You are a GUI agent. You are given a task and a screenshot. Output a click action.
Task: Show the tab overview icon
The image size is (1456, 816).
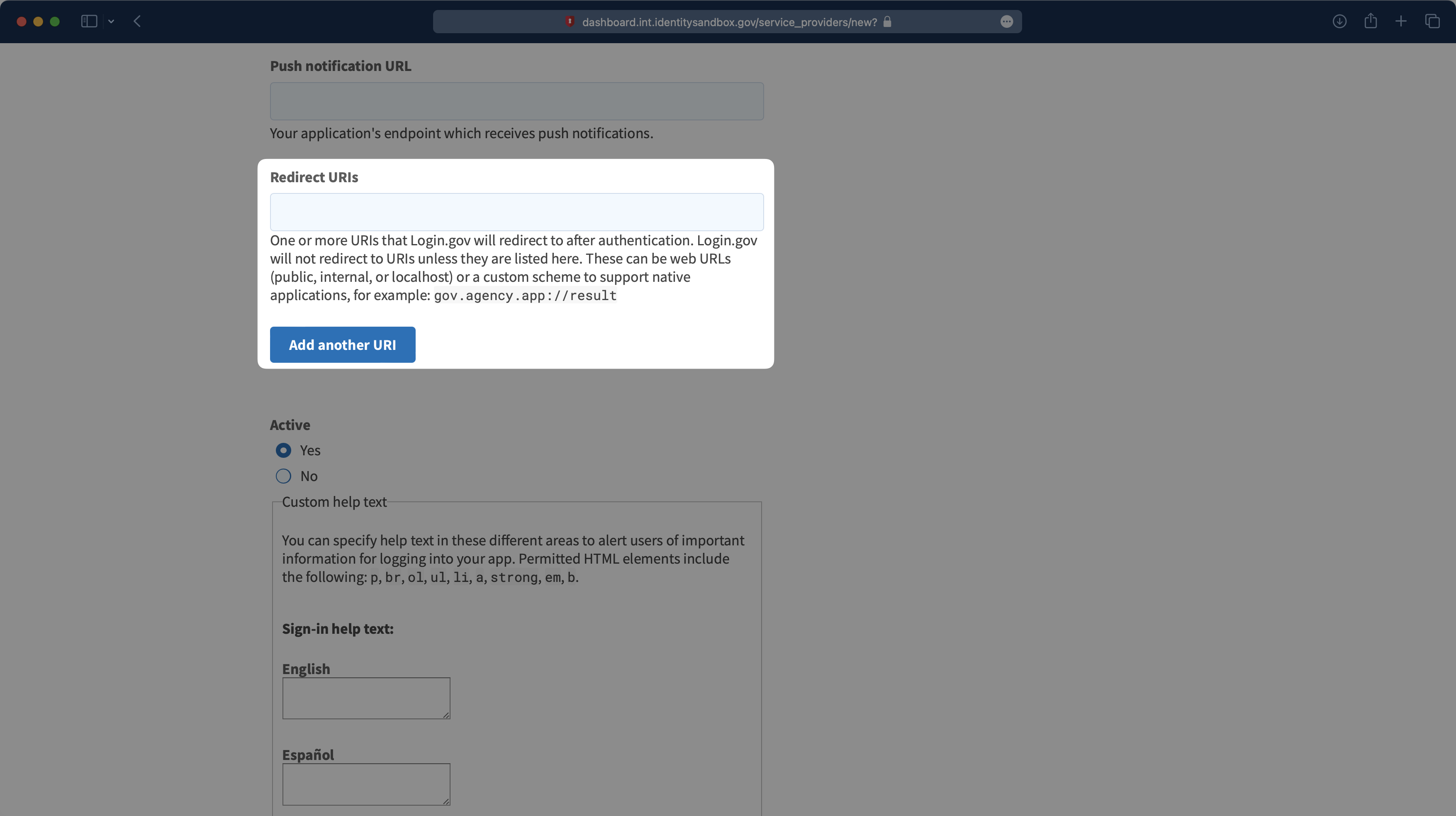1432,22
